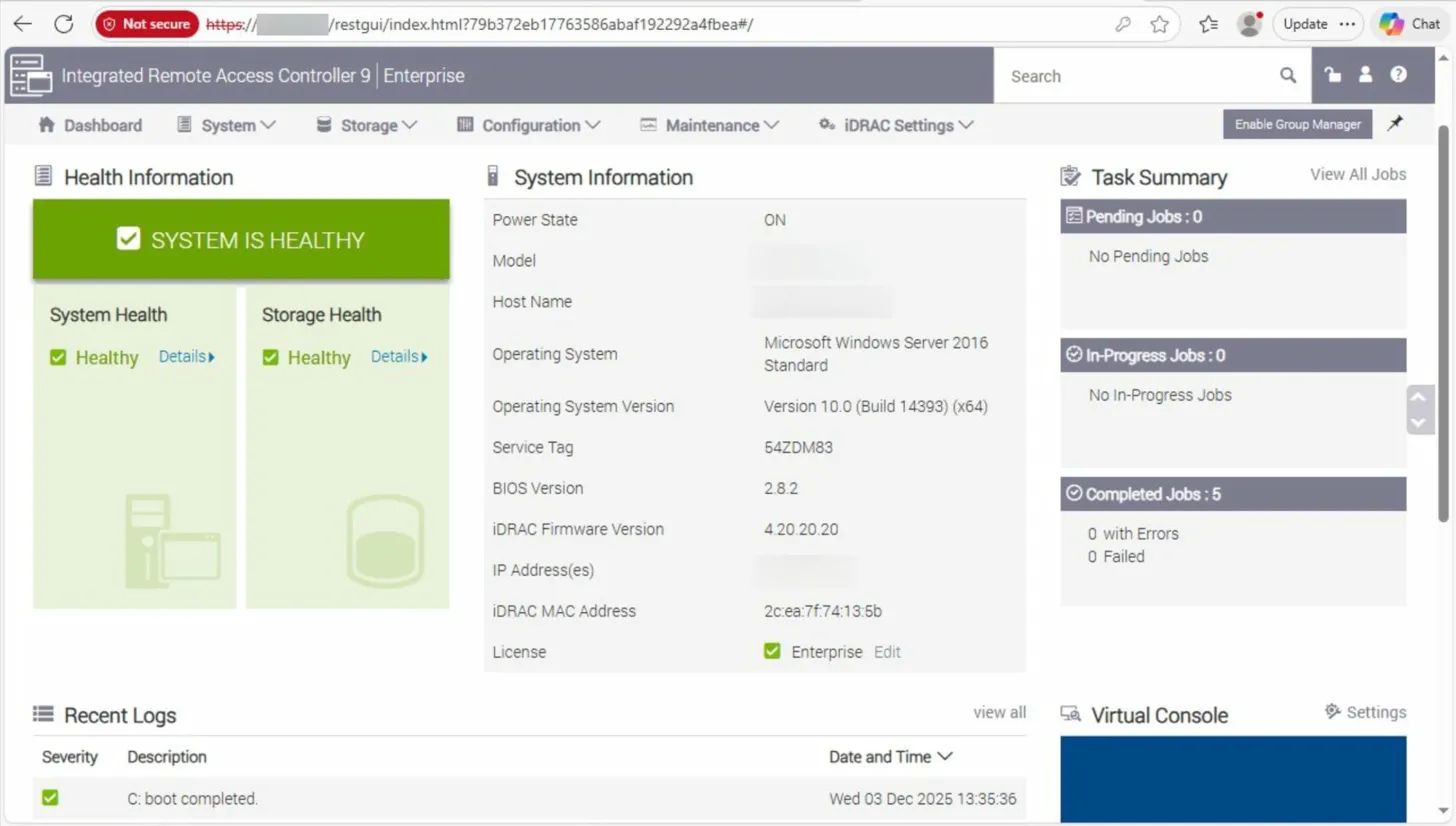Open the help question mark icon
Image resolution: width=1456 pixels, height=826 pixels.
point(1398,75)
